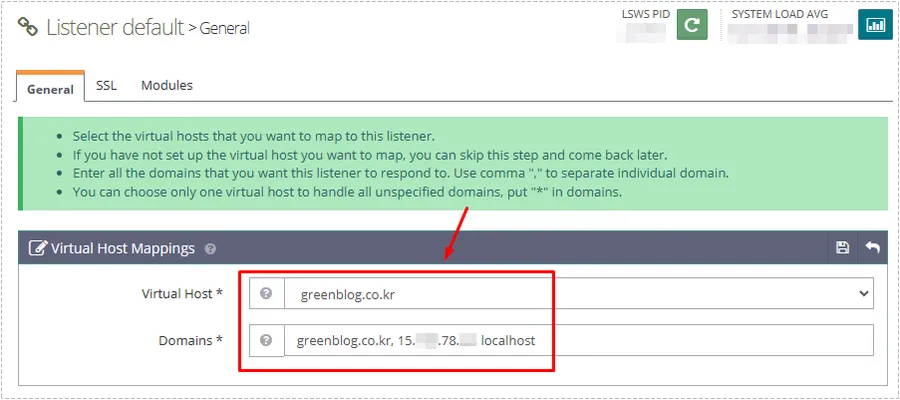Click the LSWS PID label
The height and width of the screenshot is (400, 900).
(x=646, y=14)
